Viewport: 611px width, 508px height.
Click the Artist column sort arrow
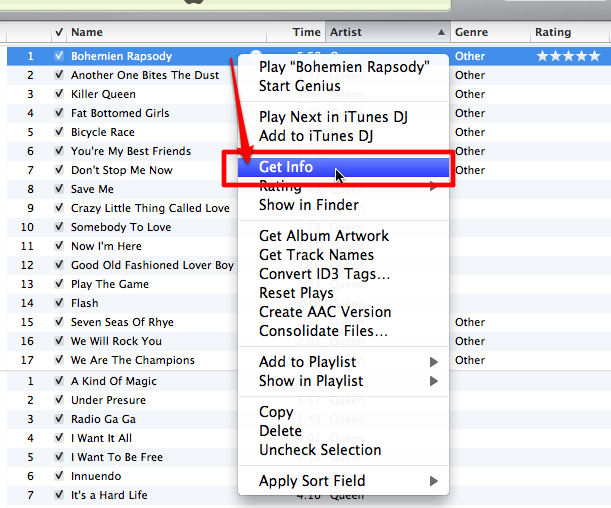(441, 32)
